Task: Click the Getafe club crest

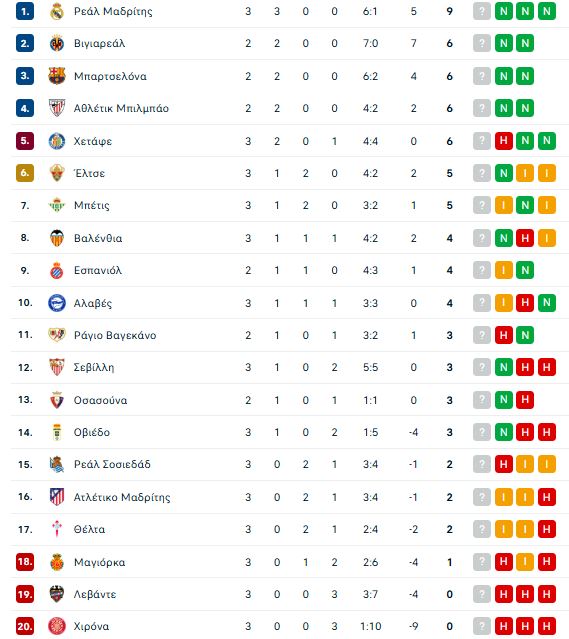Action: (57, 141)
